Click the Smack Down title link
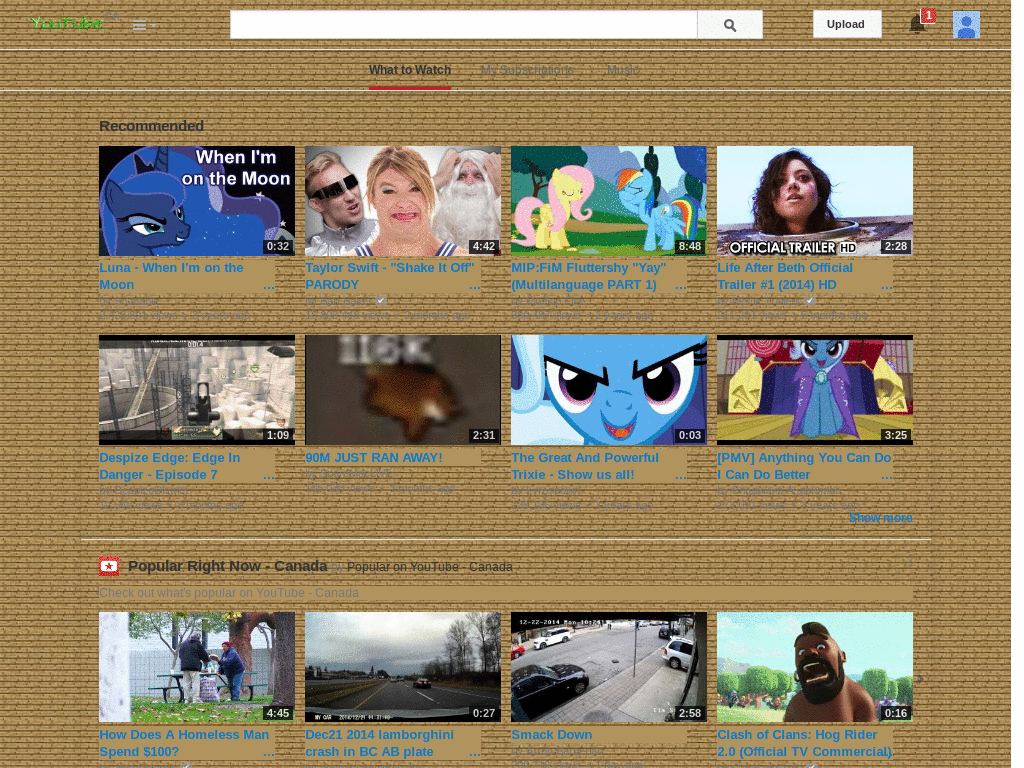The image size is (1024, 768). click(552, 735)
